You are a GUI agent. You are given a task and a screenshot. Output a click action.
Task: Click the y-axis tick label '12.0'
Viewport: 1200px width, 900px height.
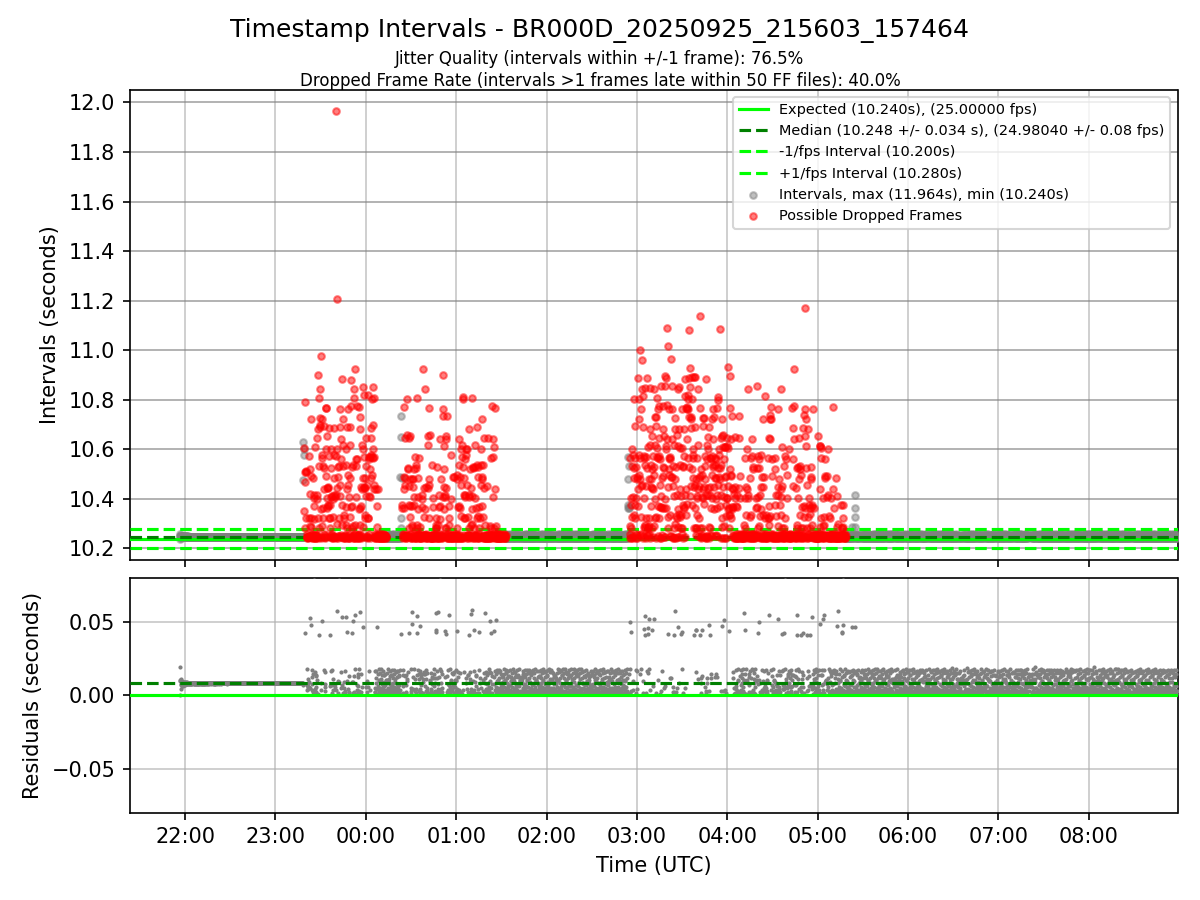point(92,103)
